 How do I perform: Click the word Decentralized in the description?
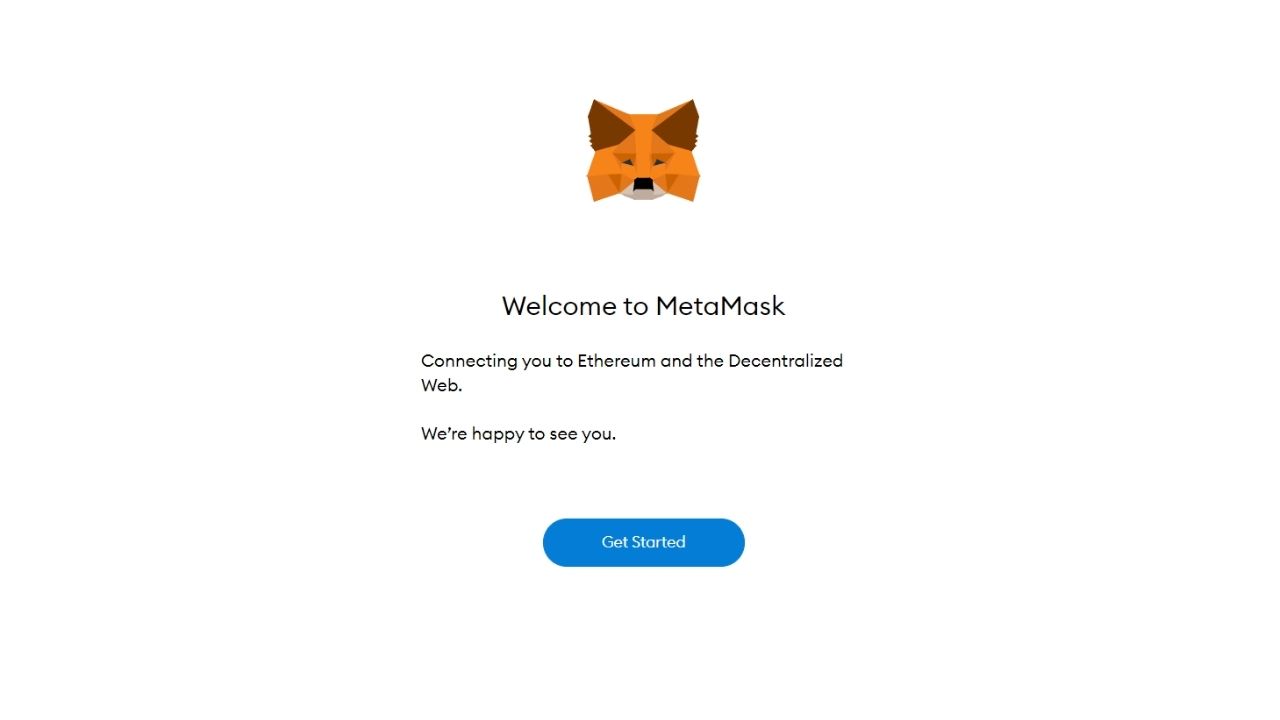tap(785, 361)
